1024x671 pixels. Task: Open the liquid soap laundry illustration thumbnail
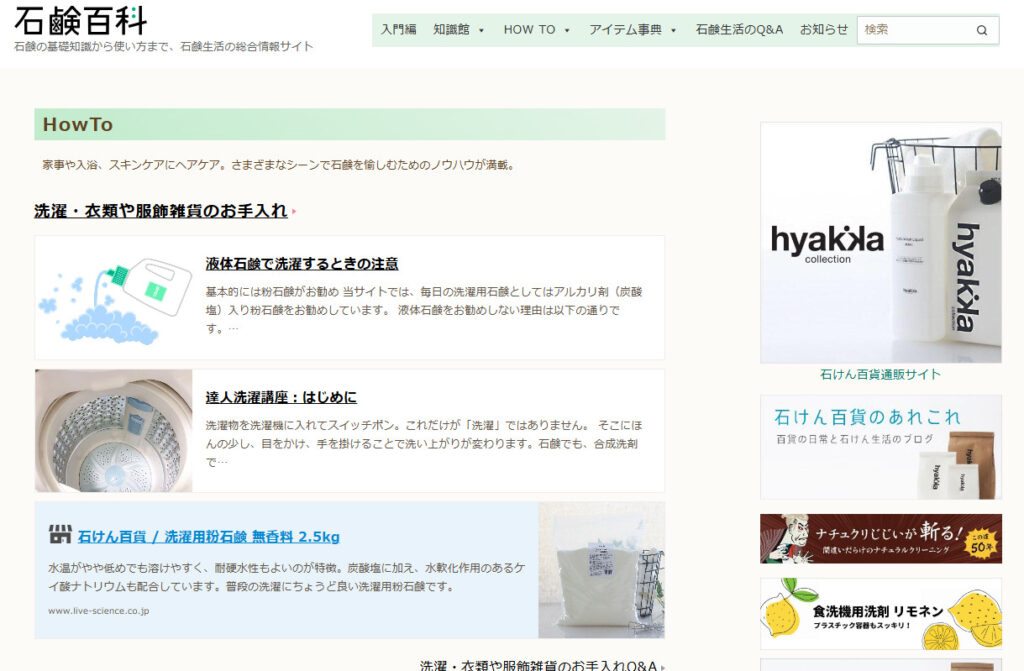click(114, 297)
